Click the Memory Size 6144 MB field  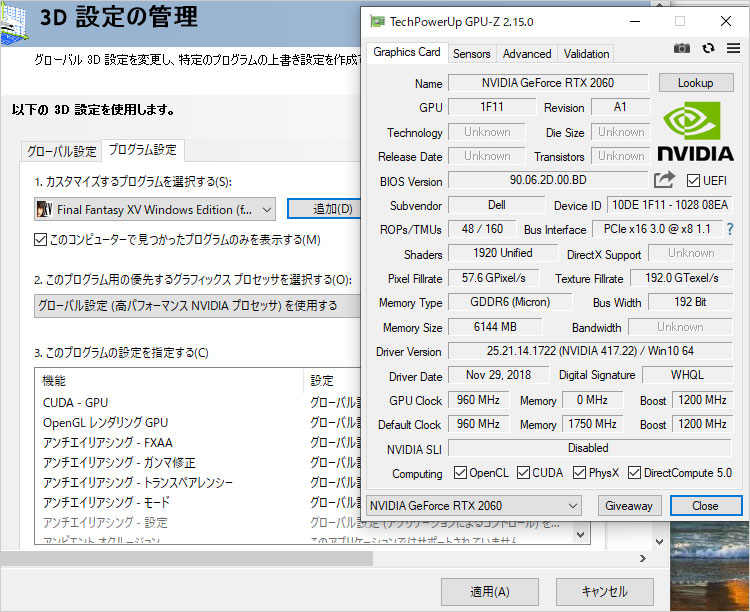point(495,327)
